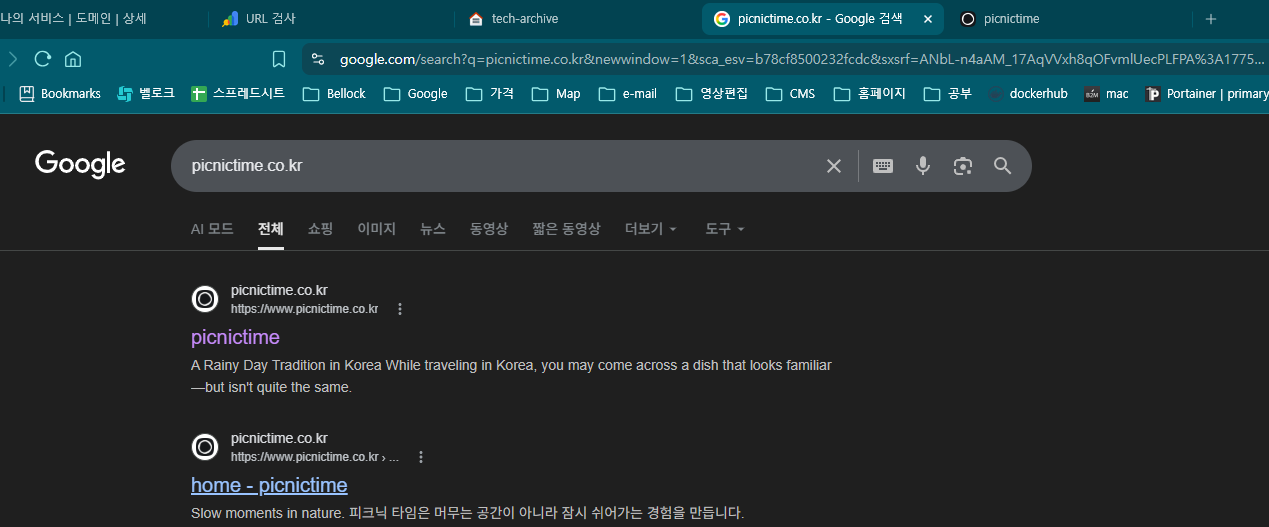Open the "home - picnictime" result link

point(269,485)
